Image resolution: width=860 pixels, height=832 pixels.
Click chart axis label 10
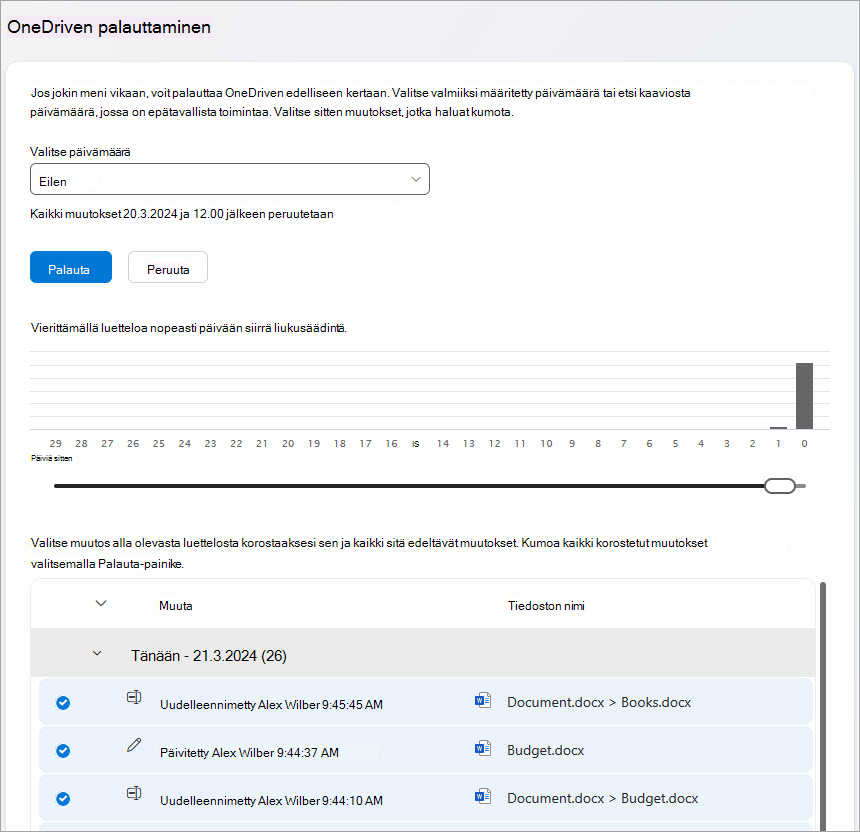[x=546, y=443]
